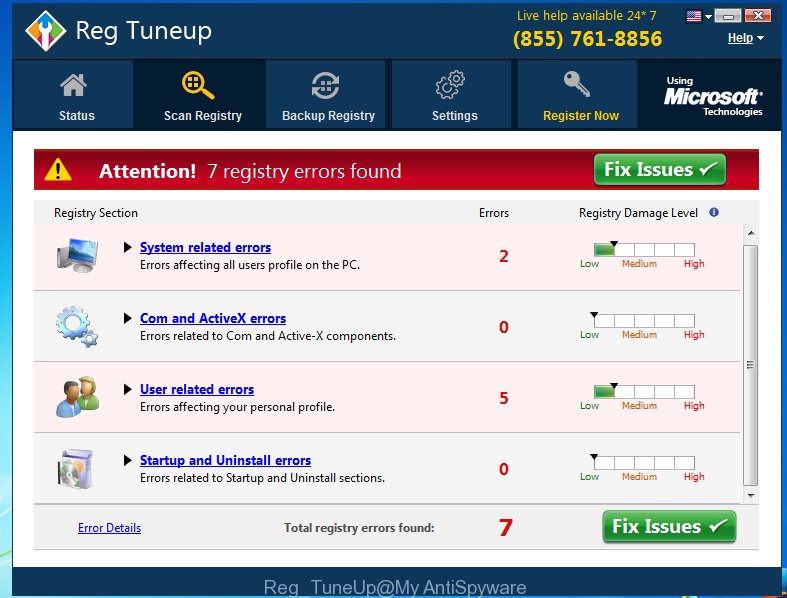Expand the System related errors triangle
The image size is (787, 598).
click(x=127, y=247)
